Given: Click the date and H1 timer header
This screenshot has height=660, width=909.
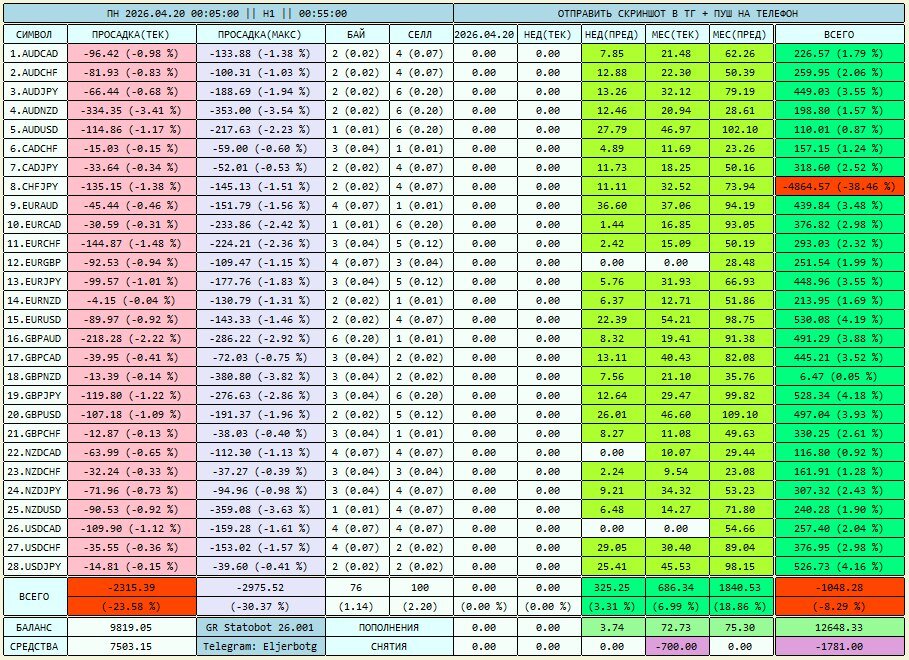Looking at the screenshot, I should 227,13.
